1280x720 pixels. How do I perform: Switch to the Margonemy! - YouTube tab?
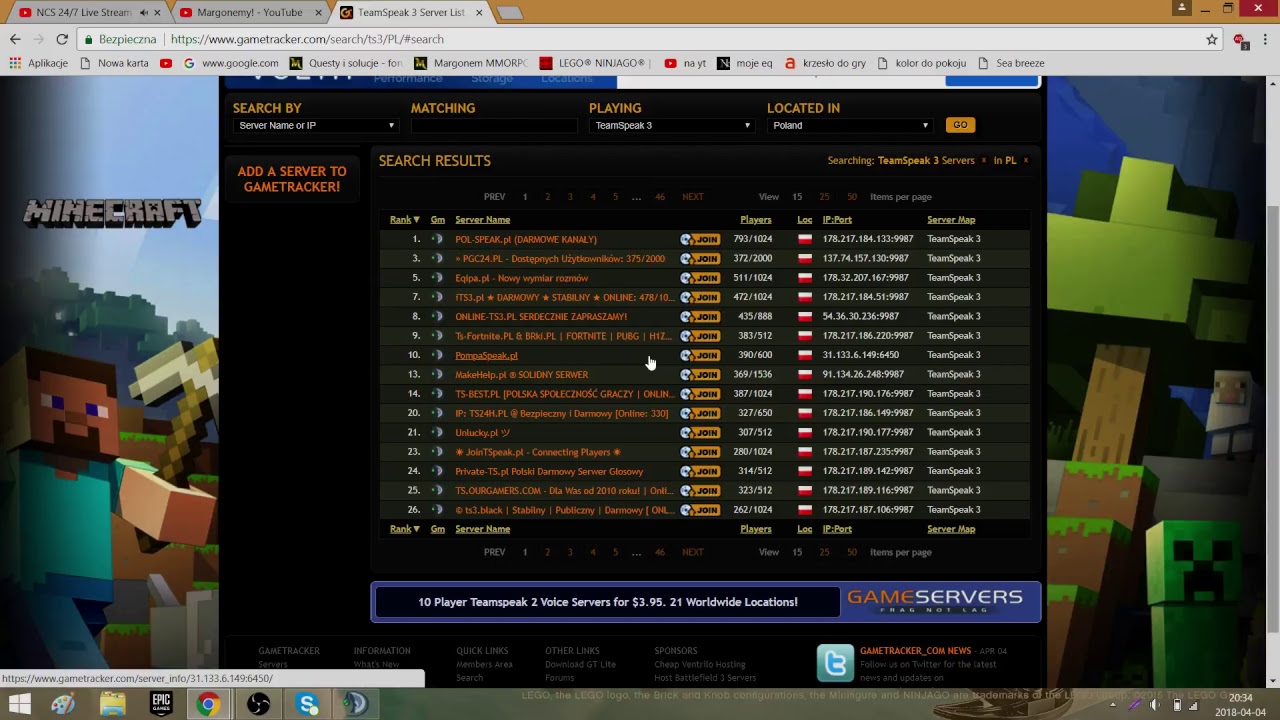tap(250, 13)
